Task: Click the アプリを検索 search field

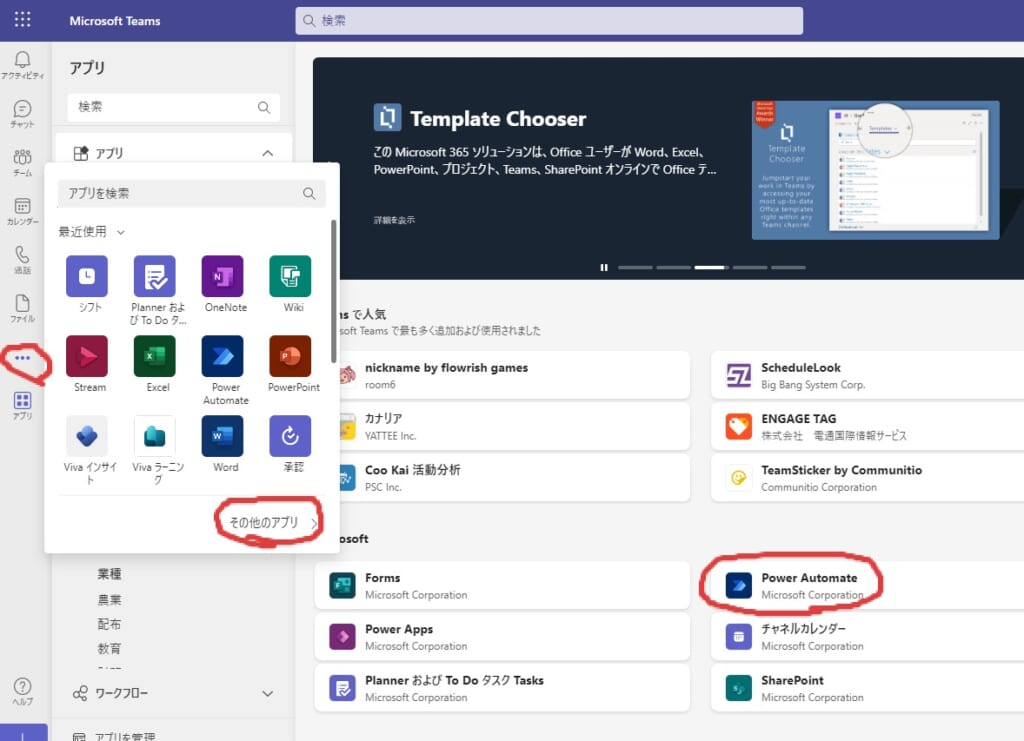Action: coord(180,193)
